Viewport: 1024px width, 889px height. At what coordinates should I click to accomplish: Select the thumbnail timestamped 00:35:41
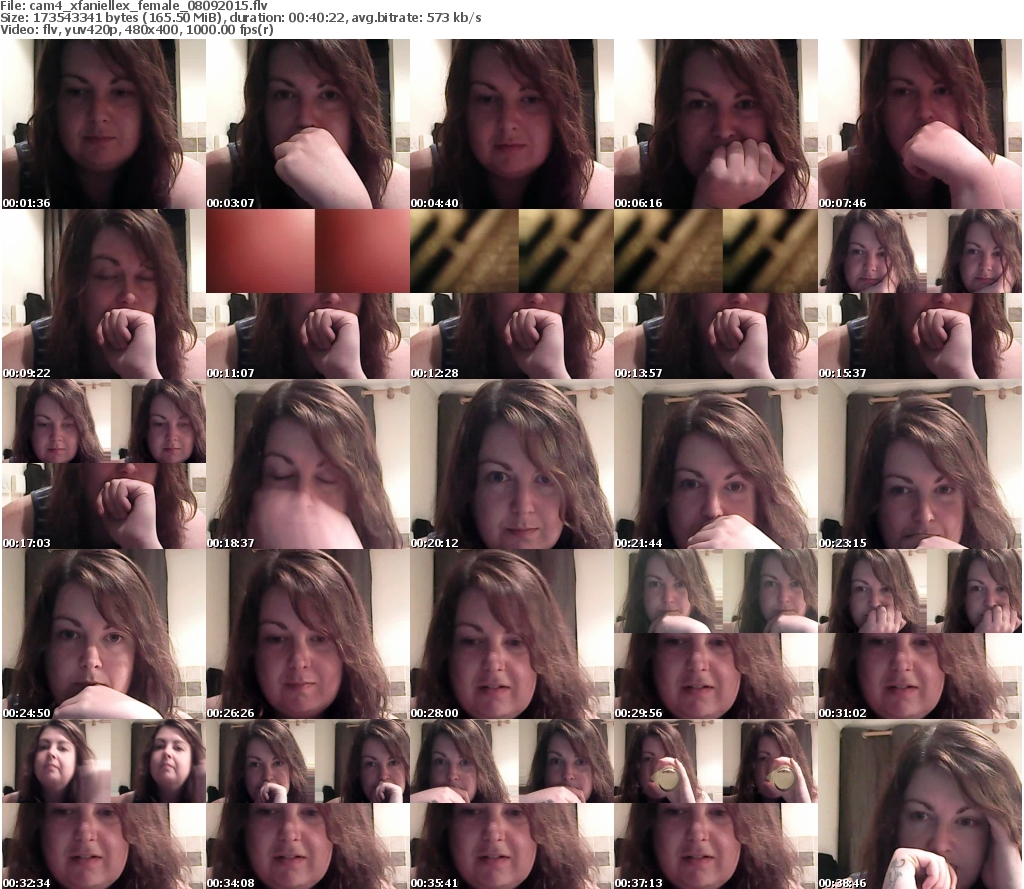pyautogui.click(x=512, y=803)
